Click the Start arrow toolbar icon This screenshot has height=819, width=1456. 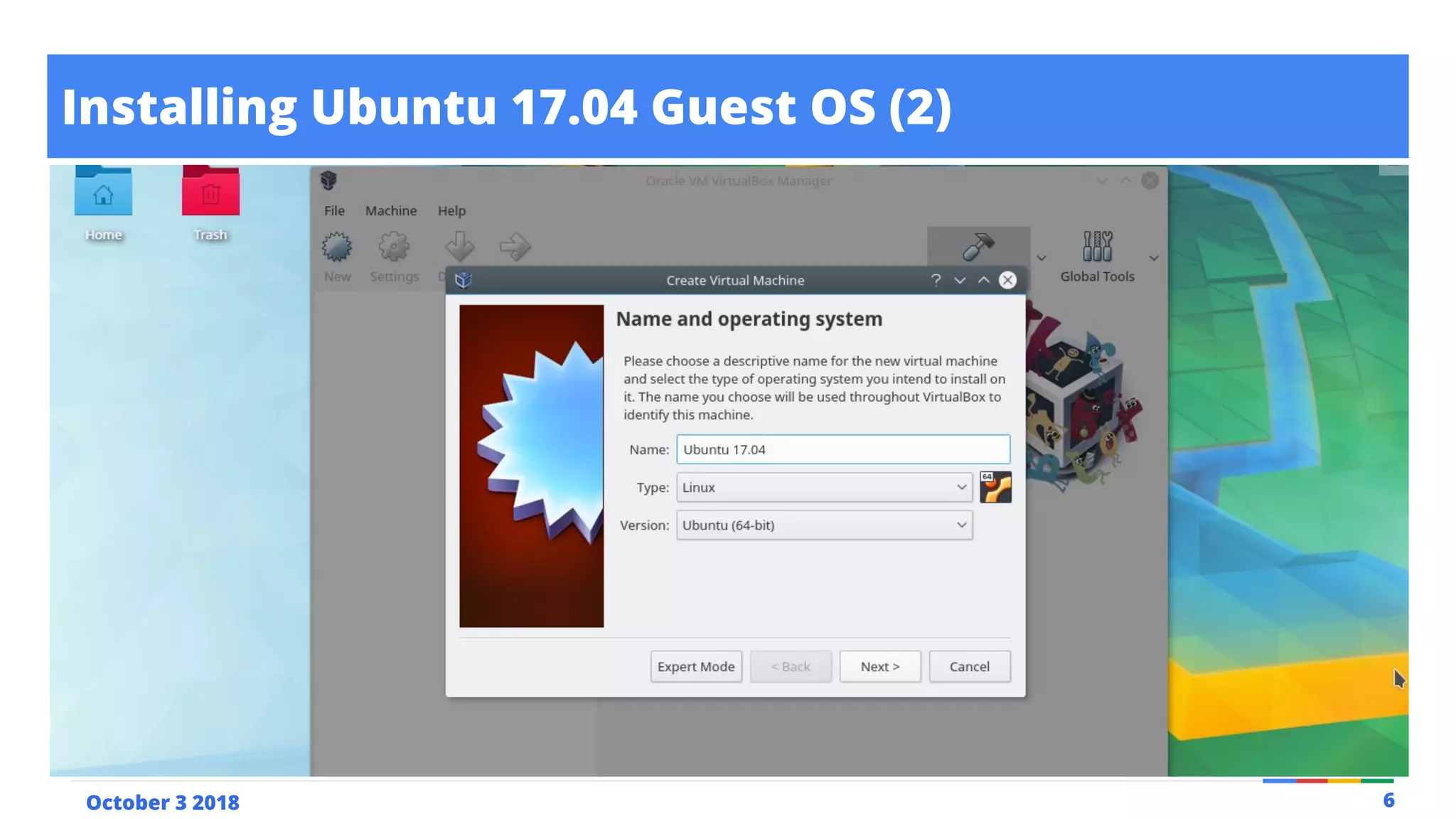pos(515,247)
